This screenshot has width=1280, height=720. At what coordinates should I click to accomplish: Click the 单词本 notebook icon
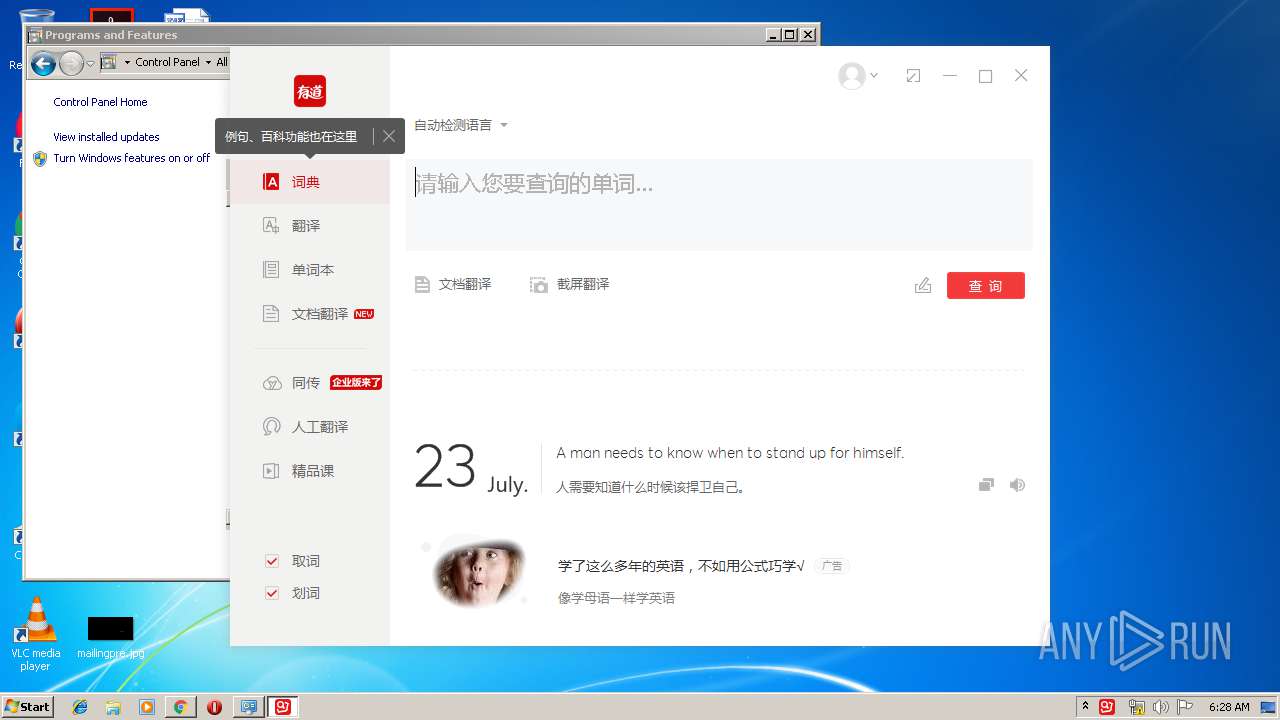point(271,270)
